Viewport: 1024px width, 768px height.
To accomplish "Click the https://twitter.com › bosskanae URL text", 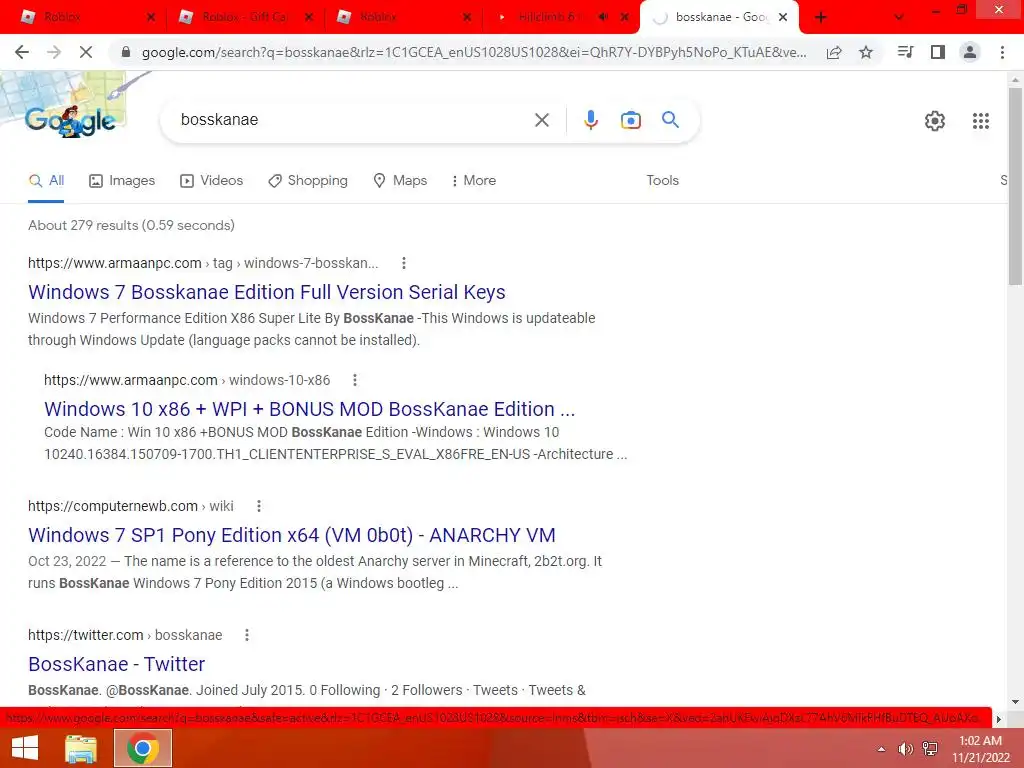I will [x=125, y=635].
